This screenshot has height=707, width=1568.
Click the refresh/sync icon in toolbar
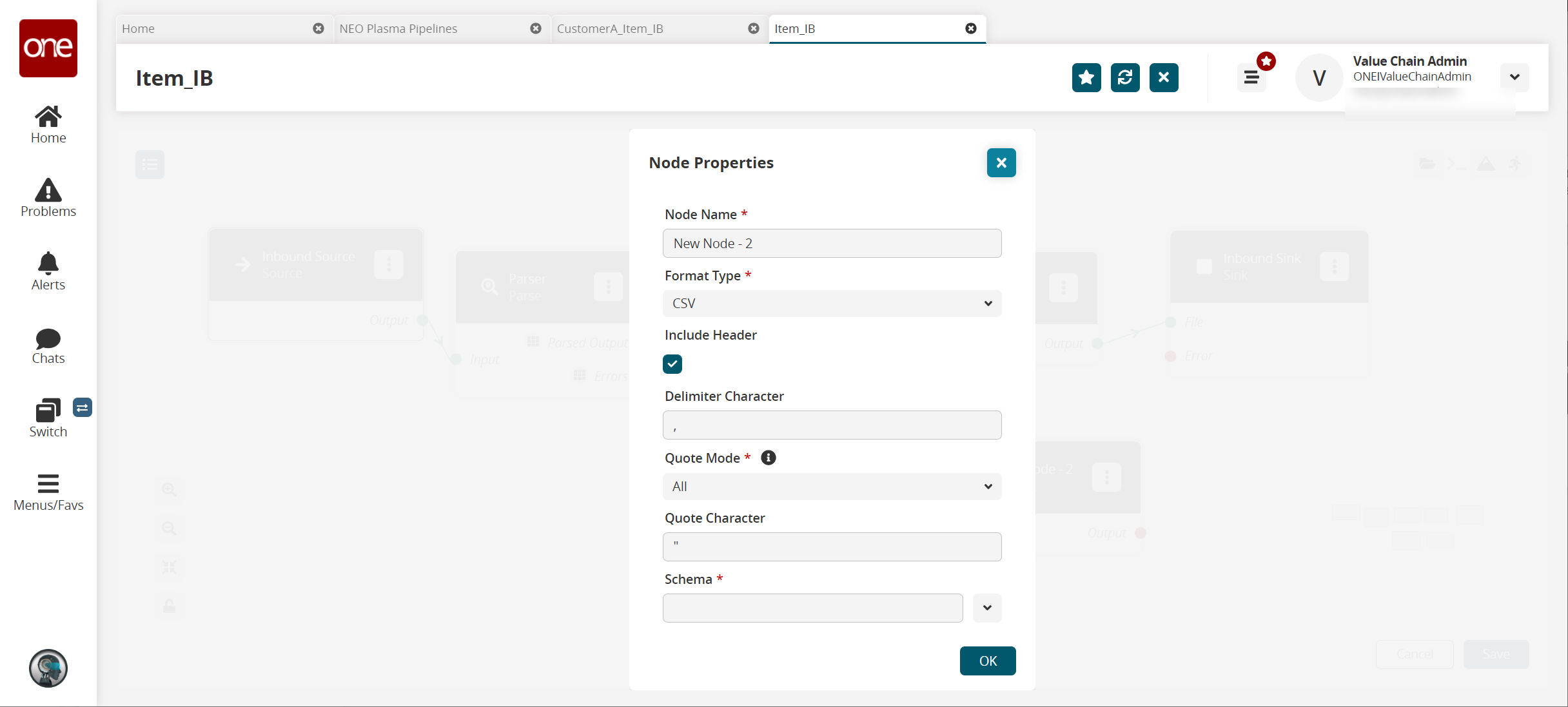1125,77
